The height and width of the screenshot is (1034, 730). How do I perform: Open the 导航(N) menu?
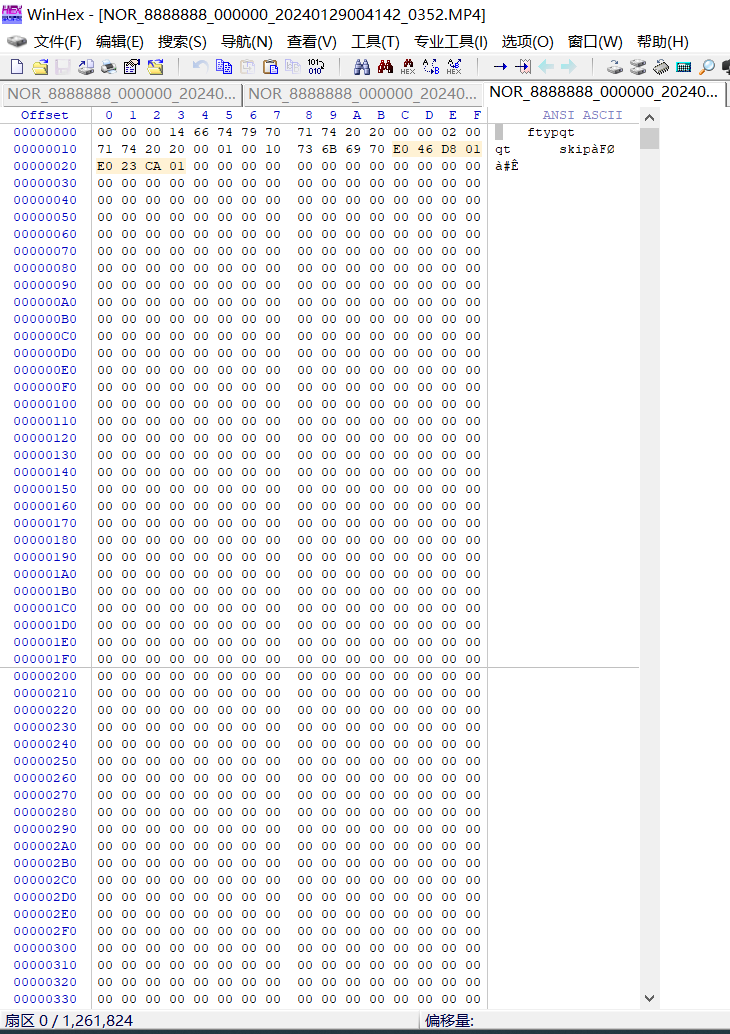coord(247,42)
